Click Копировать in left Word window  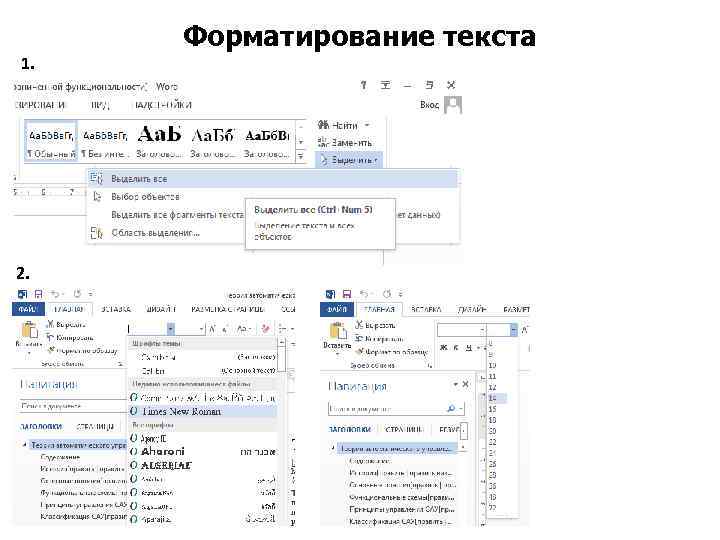(70, 338)
